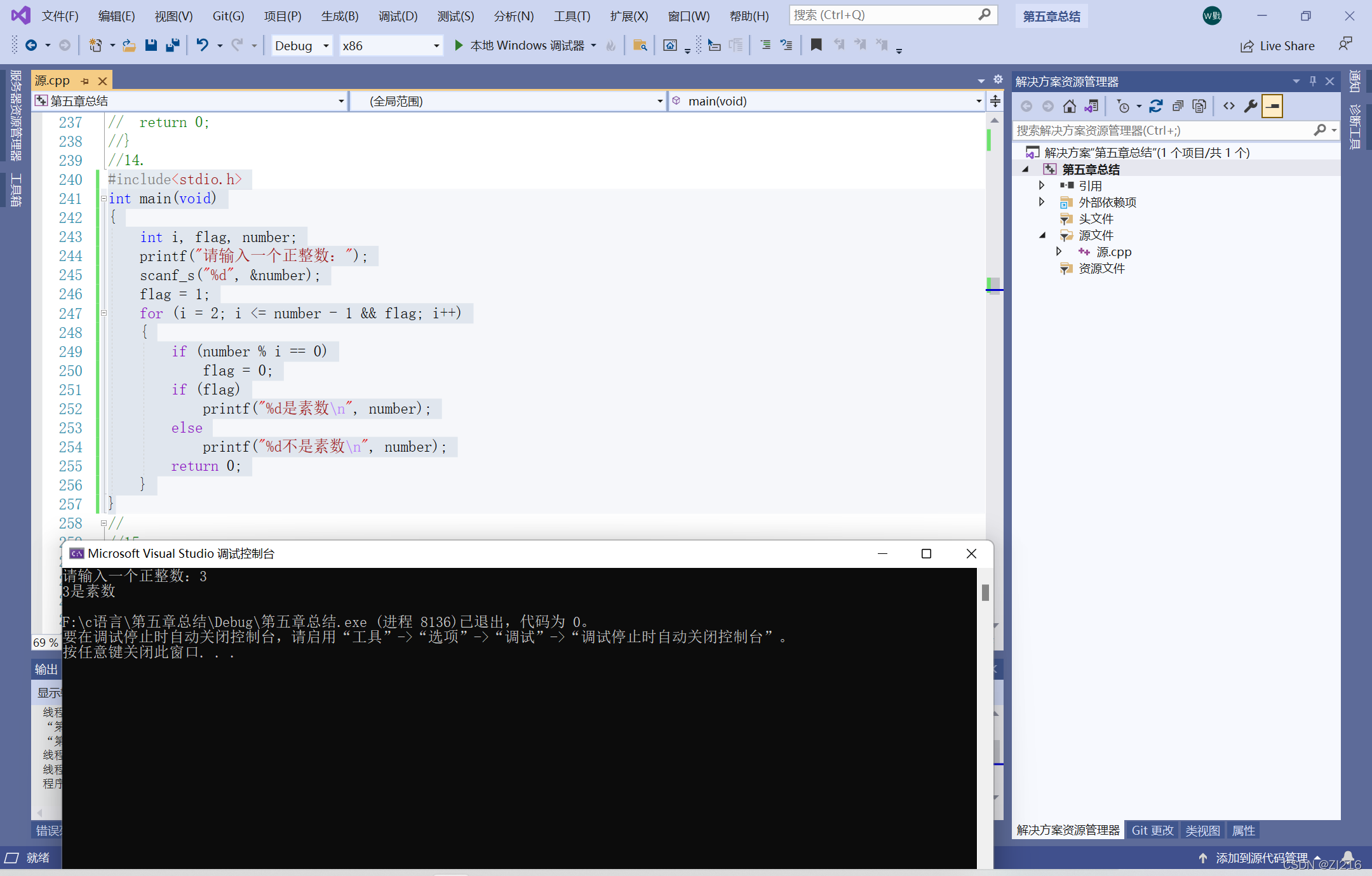1372x876 pixels.
Task: Click the split editor icon above scrollbar
Action: click(995, 101)
